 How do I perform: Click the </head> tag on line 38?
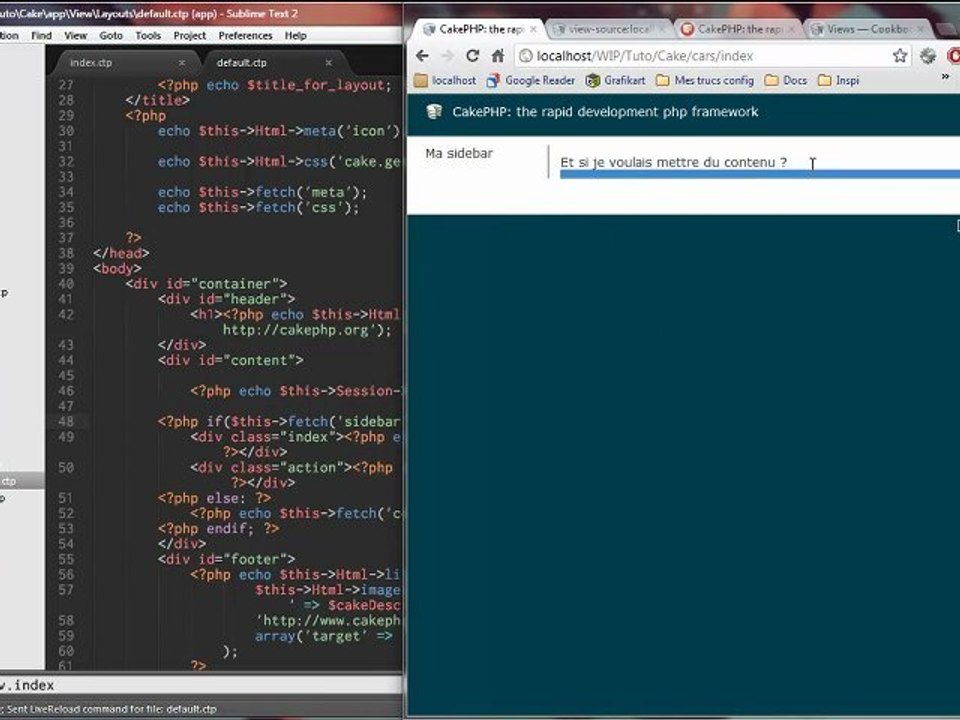[x=121, y=253]
